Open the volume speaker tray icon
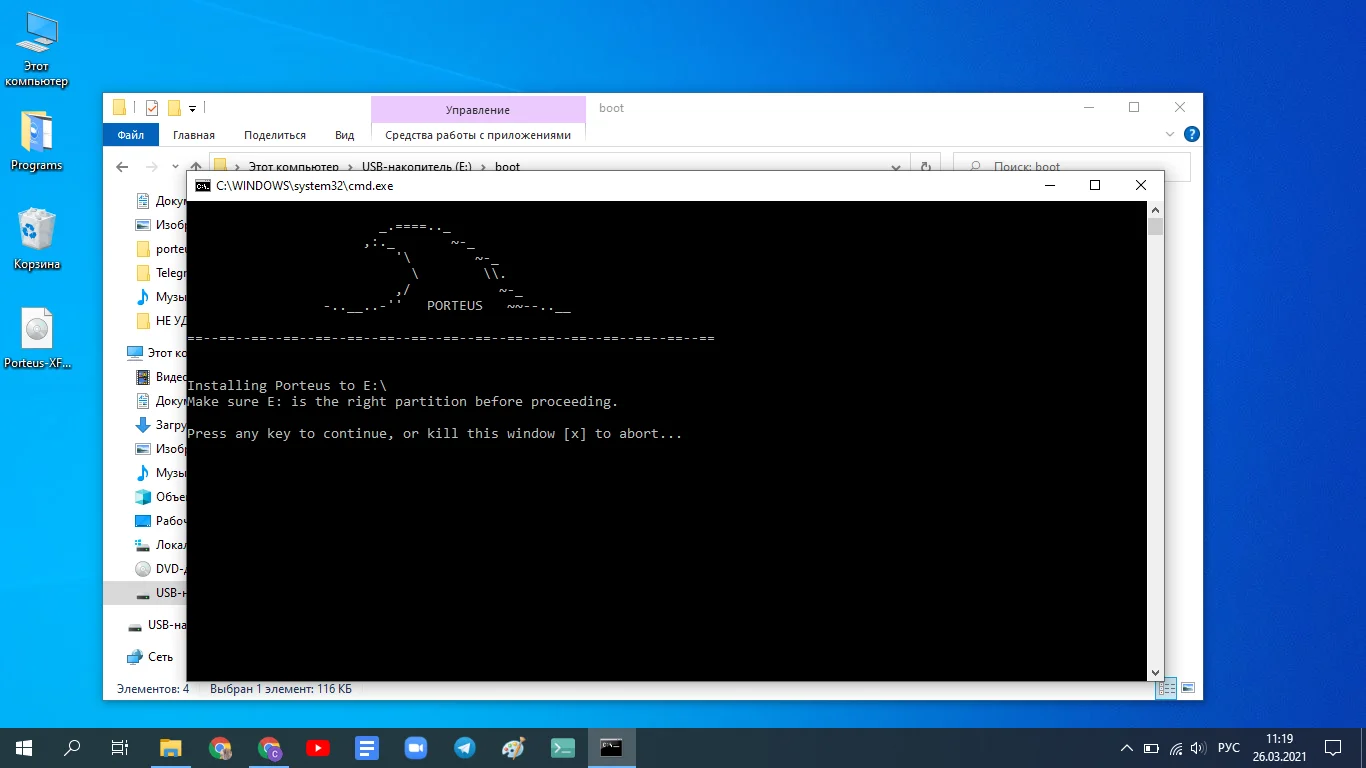 1198,748
